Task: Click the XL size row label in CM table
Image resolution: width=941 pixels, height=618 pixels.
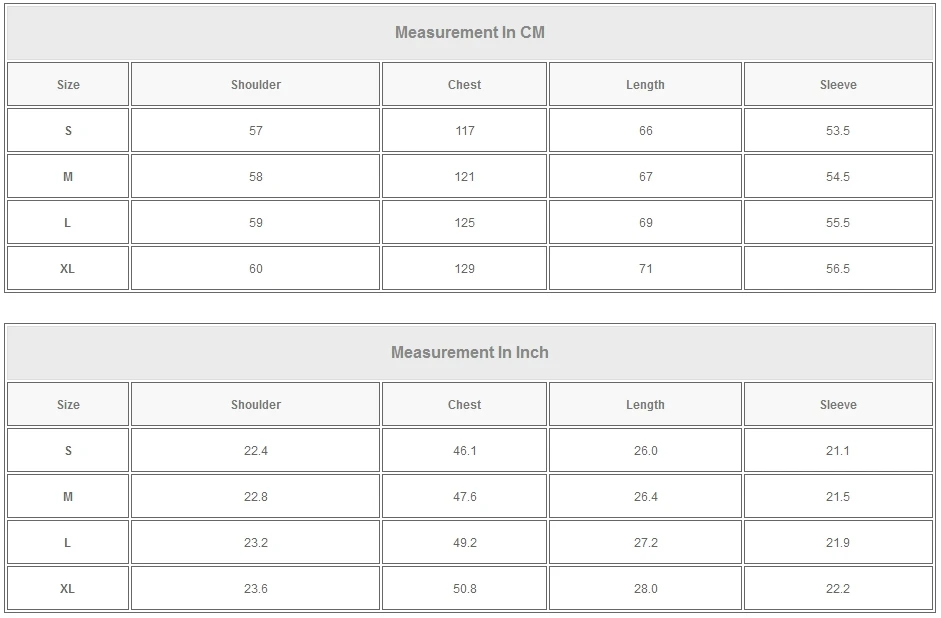Action: (x=68, y=269)
